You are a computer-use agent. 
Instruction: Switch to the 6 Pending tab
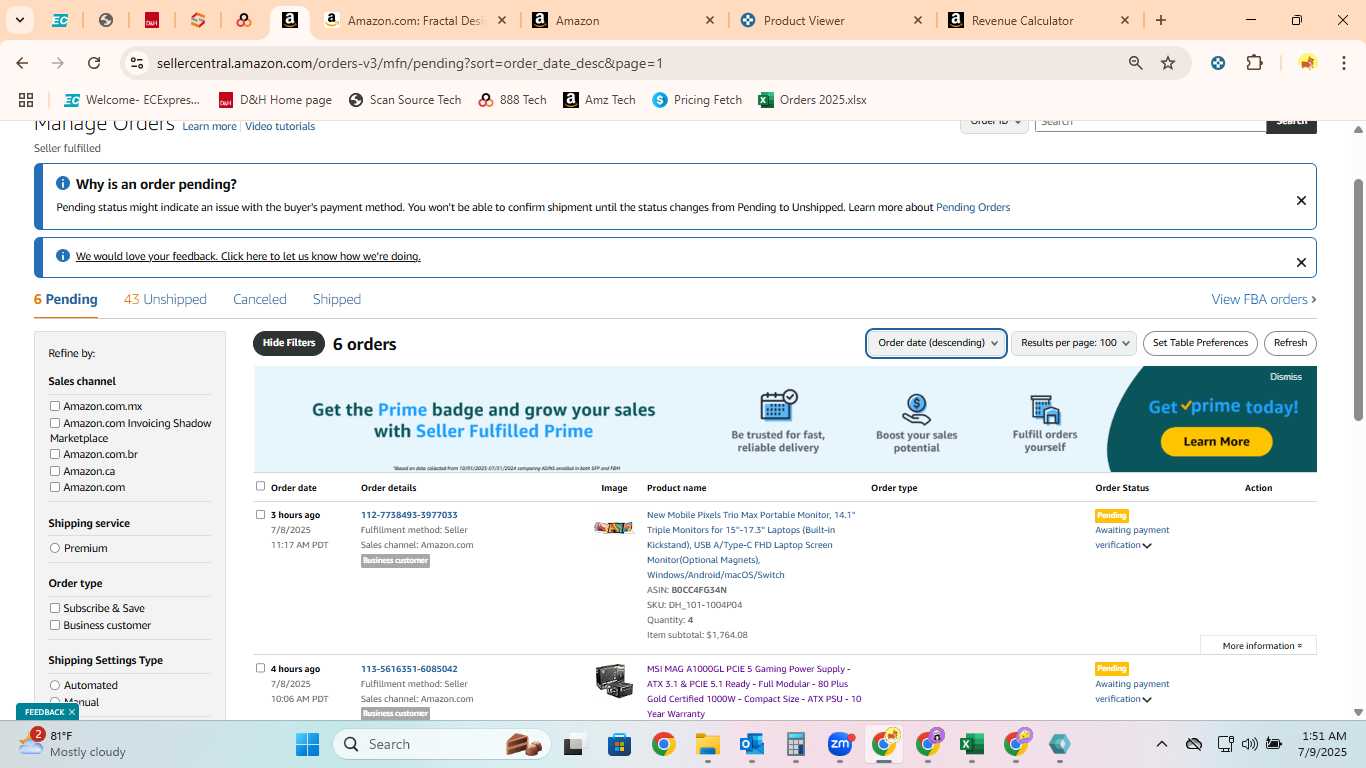click(66, 299)
